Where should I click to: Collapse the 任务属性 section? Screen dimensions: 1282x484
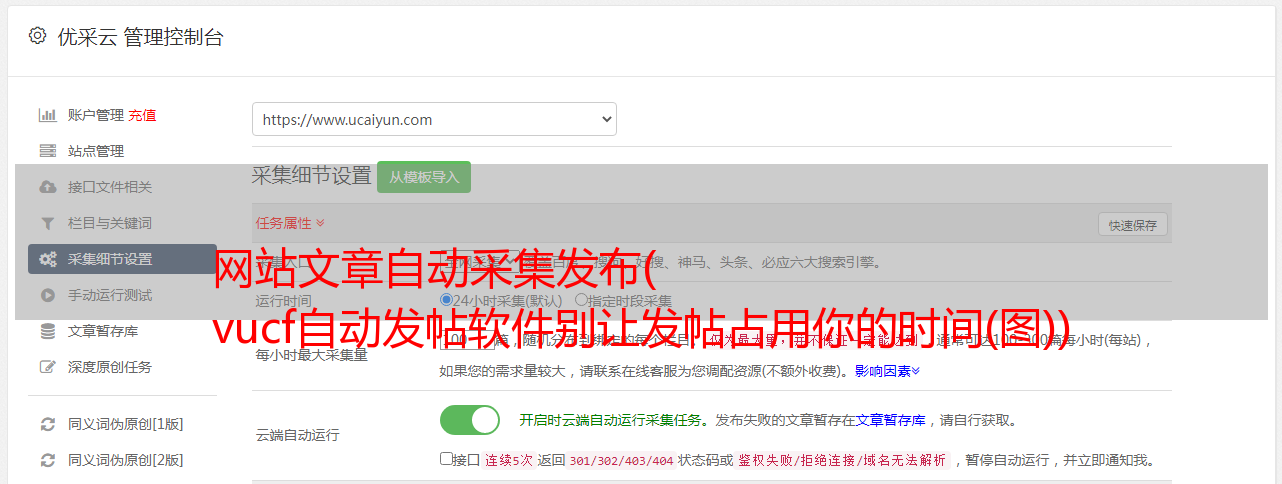[x=290, y=223]
